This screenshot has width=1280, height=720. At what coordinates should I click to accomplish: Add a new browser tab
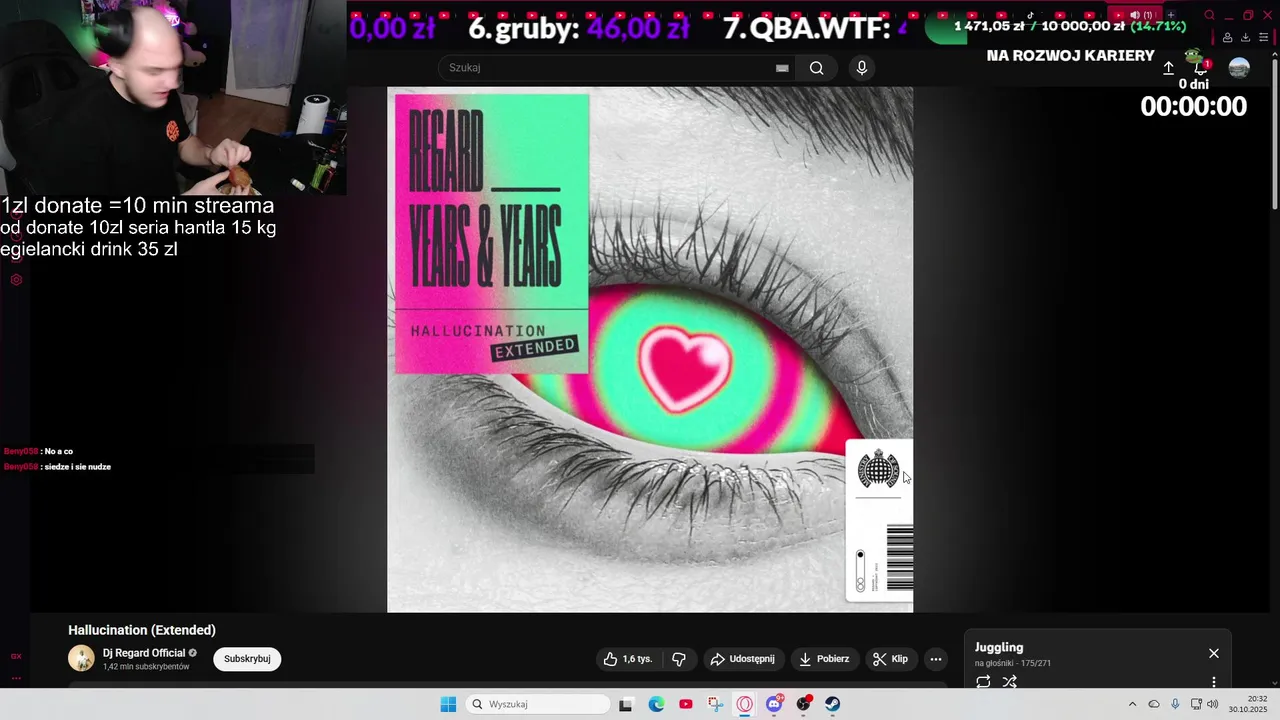1170,15
